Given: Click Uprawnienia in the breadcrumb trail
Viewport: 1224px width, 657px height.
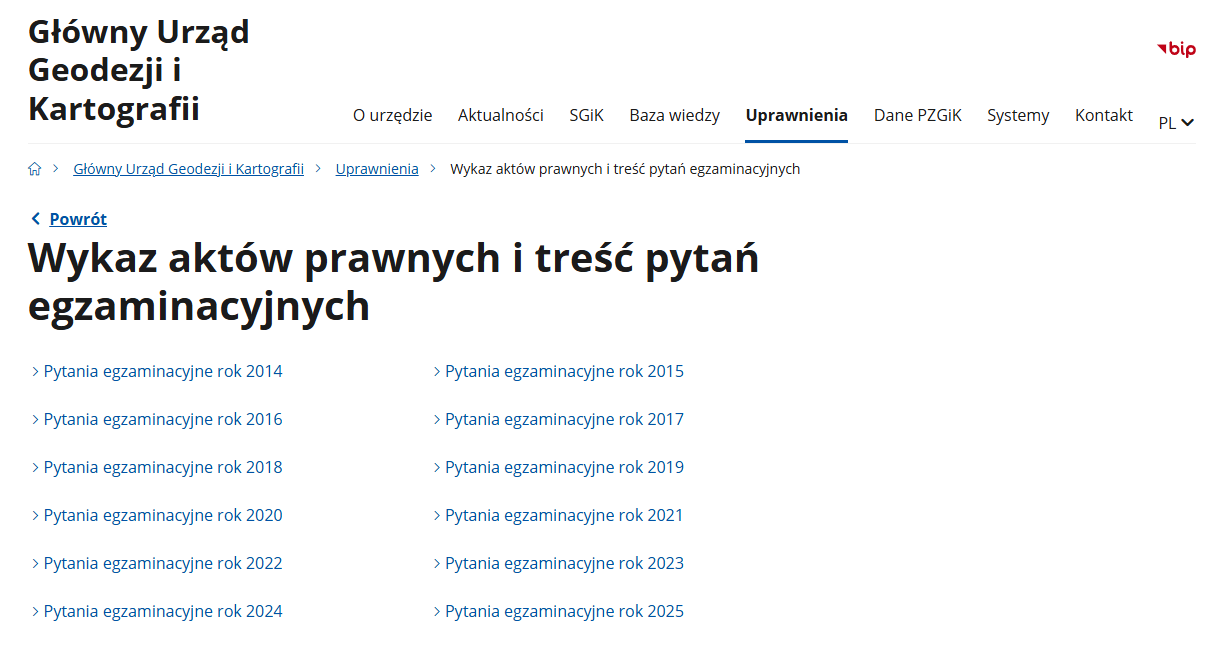Looking at the screenshot, I should [377, 168].
